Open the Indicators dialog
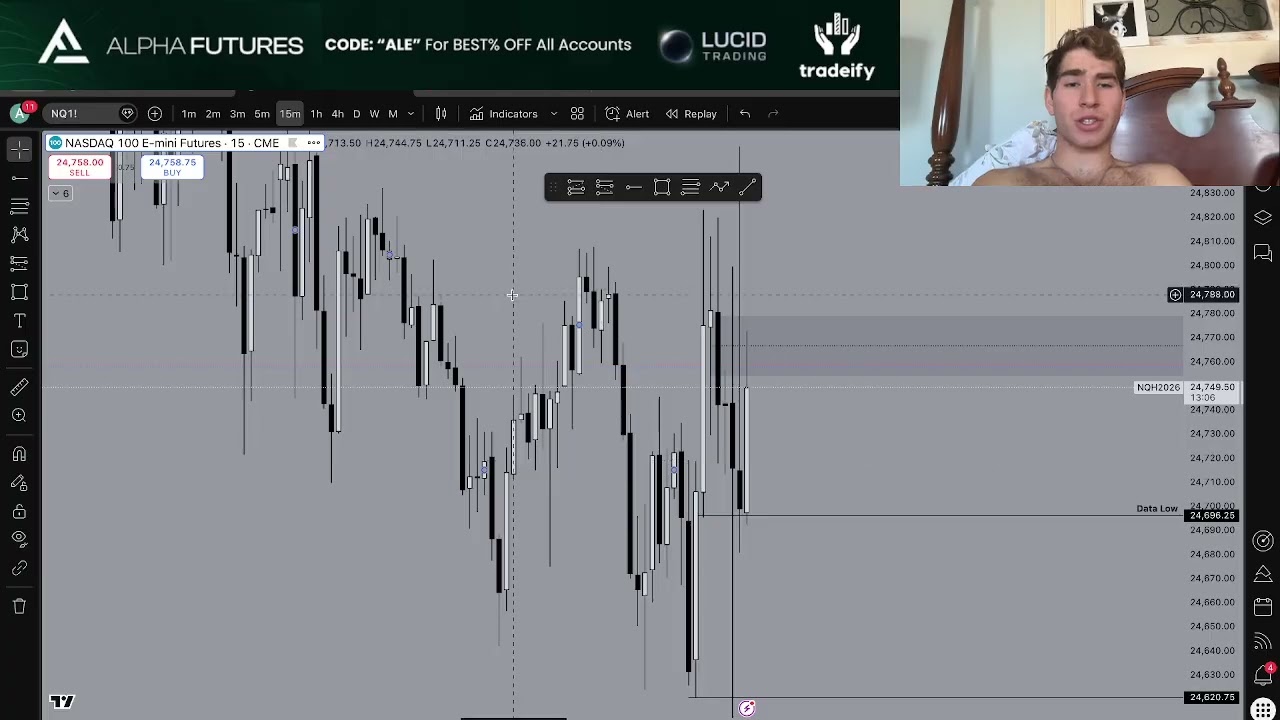 [504, 114]
